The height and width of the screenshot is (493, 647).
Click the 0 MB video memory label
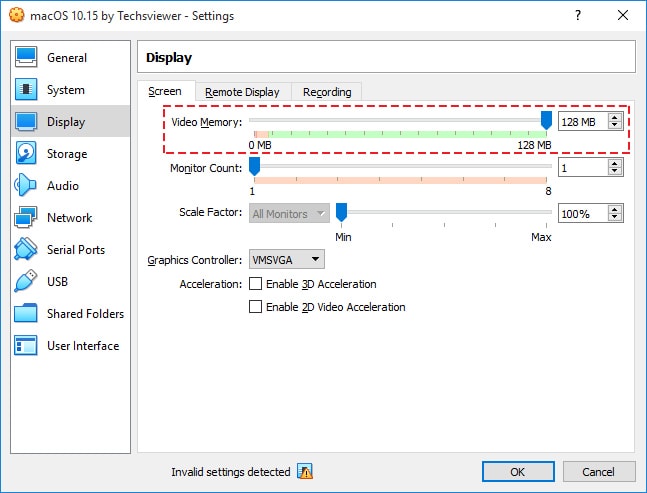tap(260, 145)
